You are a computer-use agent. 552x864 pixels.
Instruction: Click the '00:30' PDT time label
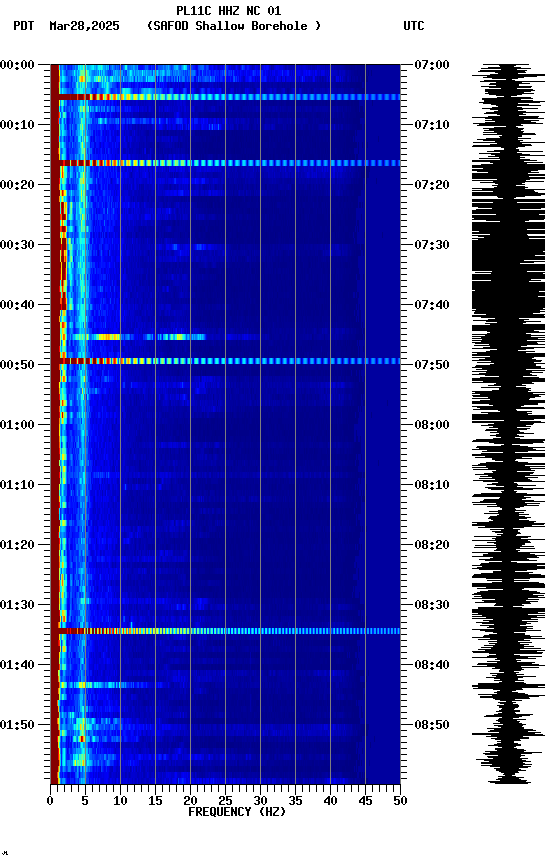[17, 245]
